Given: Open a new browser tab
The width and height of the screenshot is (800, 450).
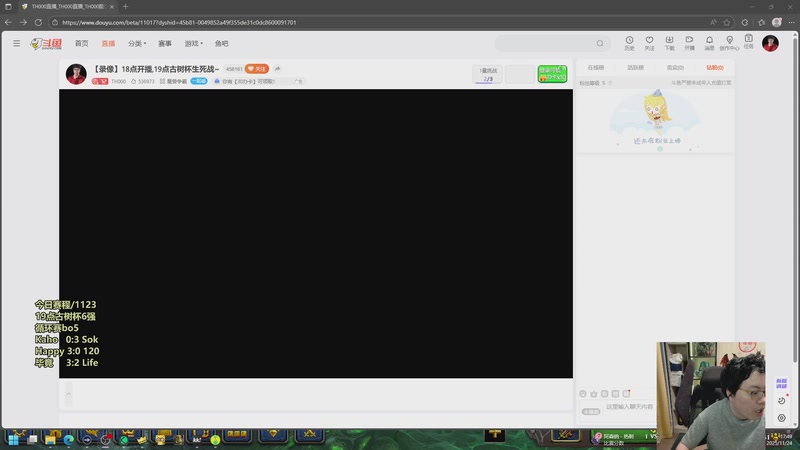Looking at the screenshot, I should 126,7.
